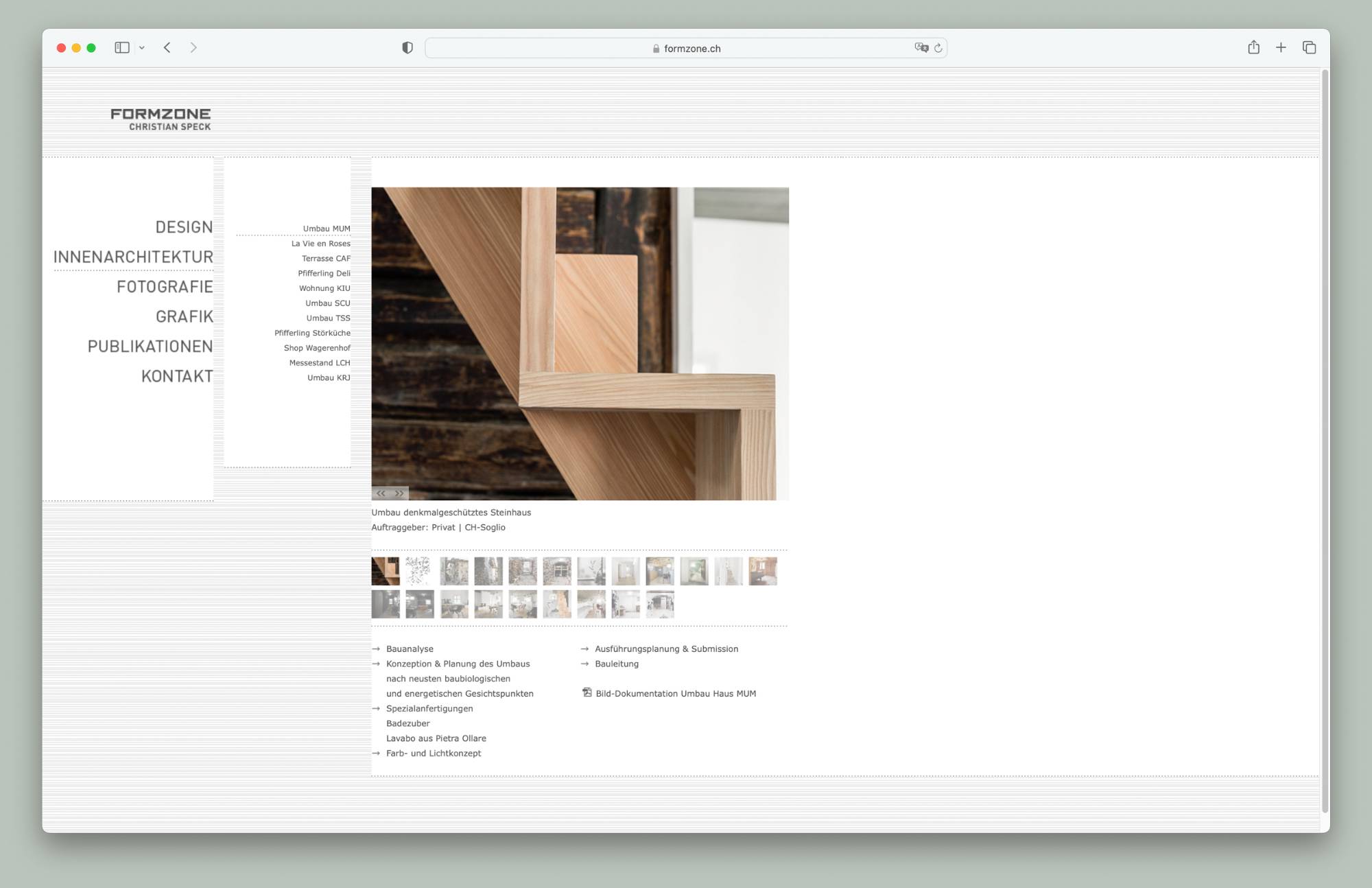The image size is (1372, 888).
Task: Select the third thumbnail in the first row
Action: point(454,571)
